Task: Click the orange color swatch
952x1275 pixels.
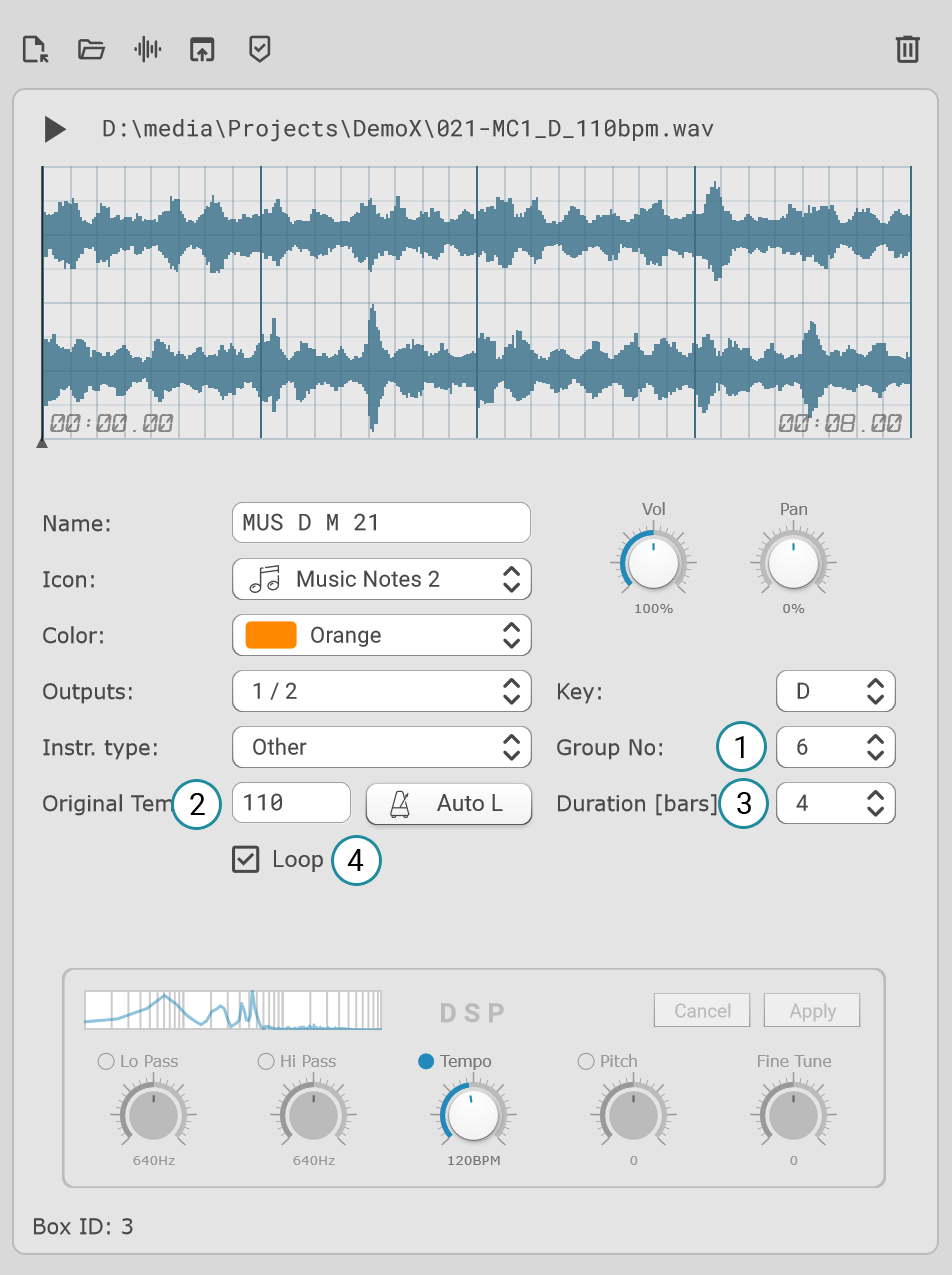Action: tap(271, 635)
